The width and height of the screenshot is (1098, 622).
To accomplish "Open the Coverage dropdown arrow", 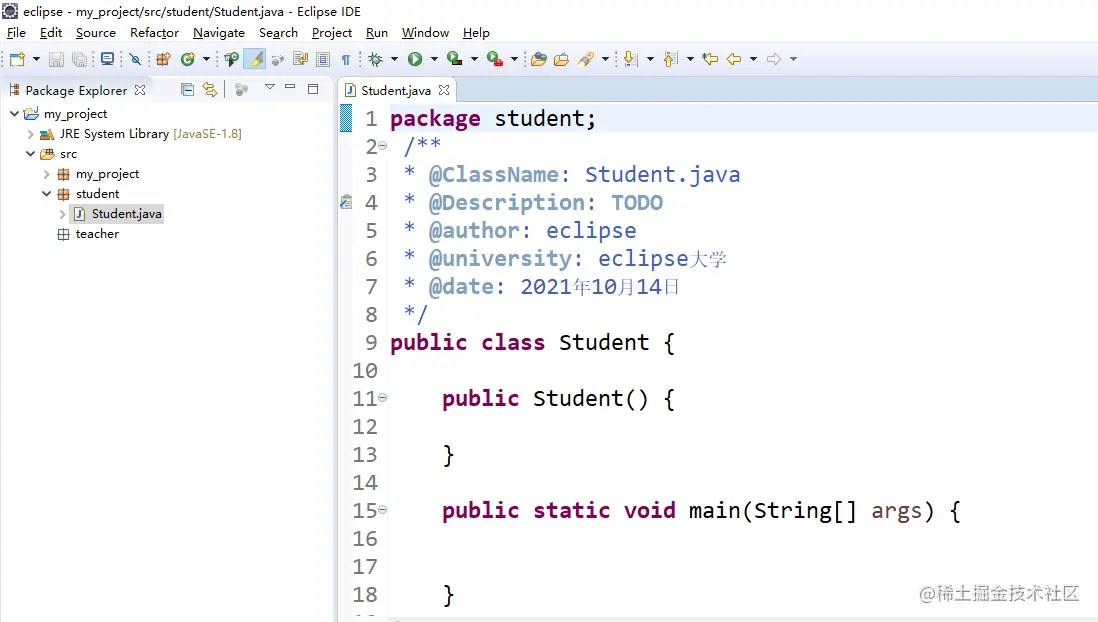I will [474, 60].
